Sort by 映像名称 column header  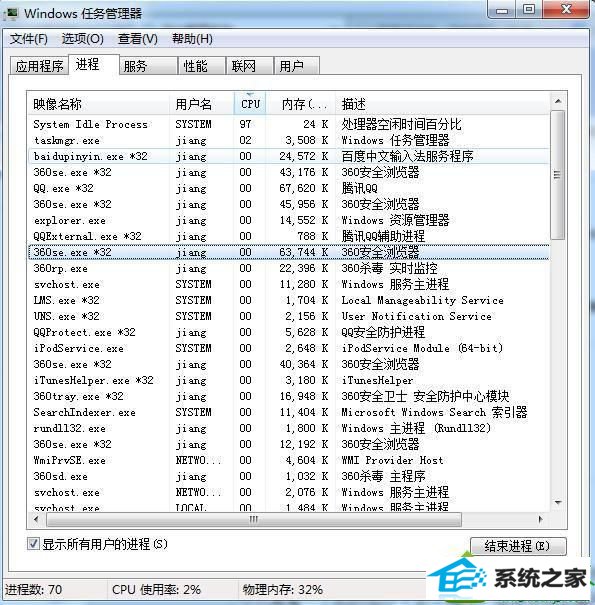[x=98, y=104]
